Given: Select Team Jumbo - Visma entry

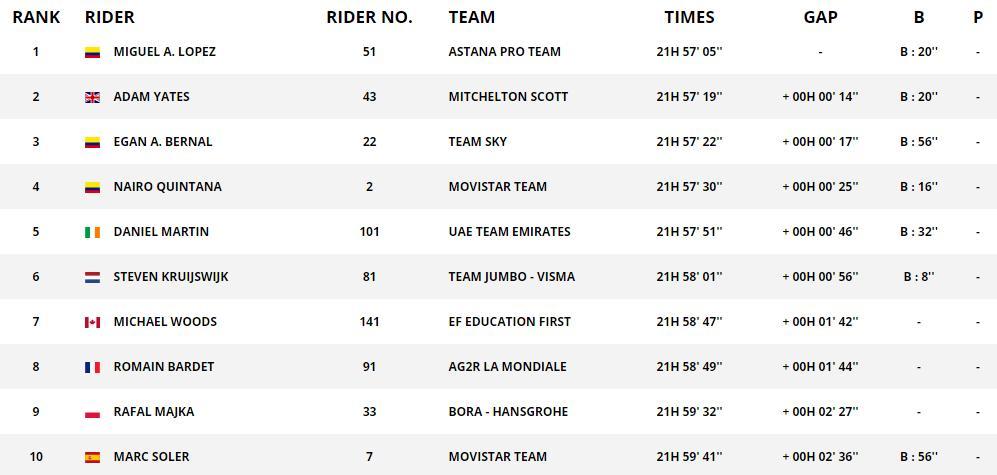Looking at the screenshot, I should [x=511, y=277].
